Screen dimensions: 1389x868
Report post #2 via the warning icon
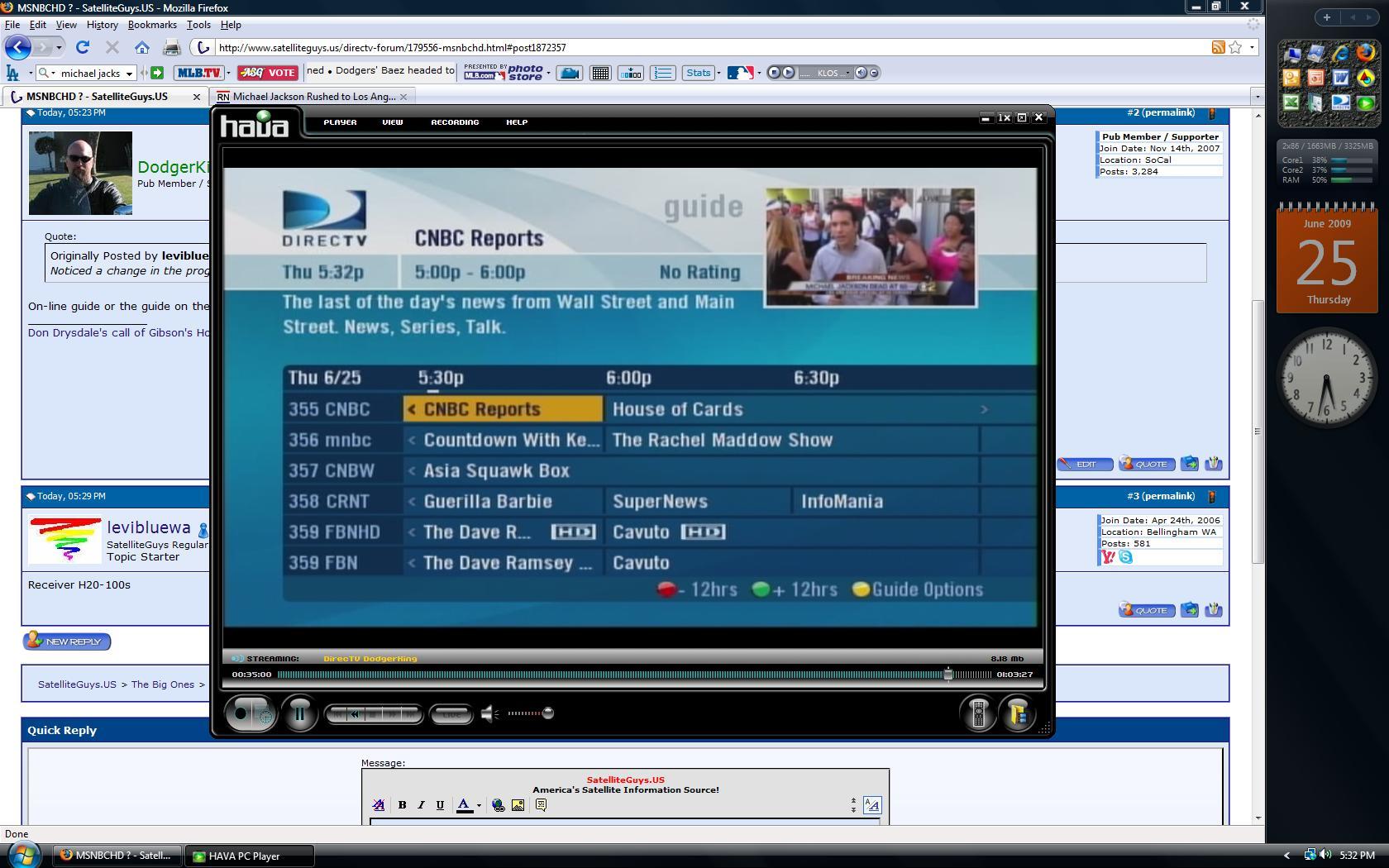(1212, 113)
